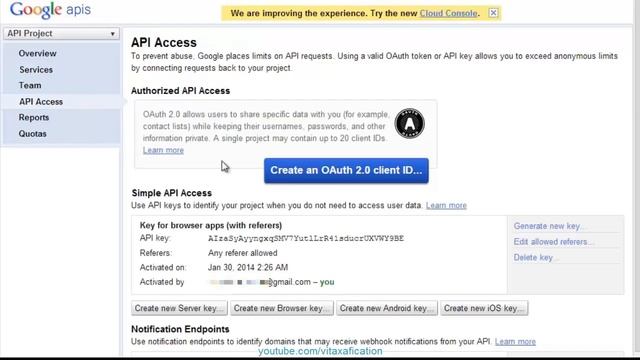Open Learn more for Notification Endpoints
The width and height of the screenshot is (640, 360).
[515, 342]
